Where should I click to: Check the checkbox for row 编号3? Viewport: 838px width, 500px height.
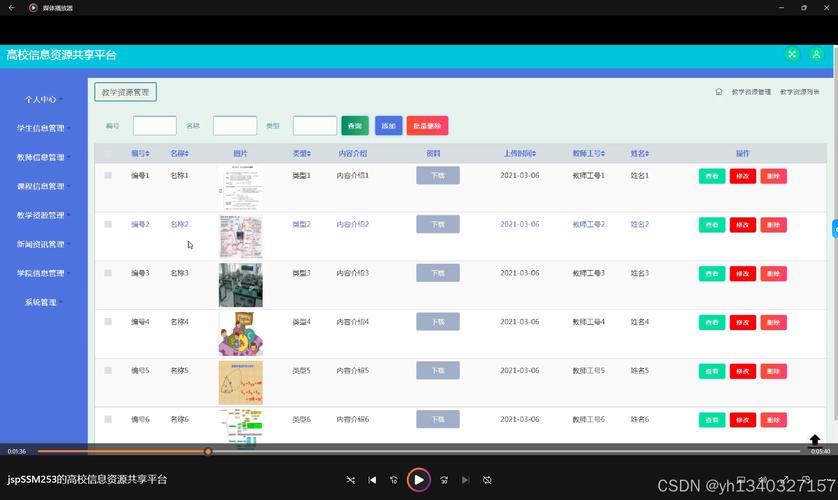click(x=108, y=273)
